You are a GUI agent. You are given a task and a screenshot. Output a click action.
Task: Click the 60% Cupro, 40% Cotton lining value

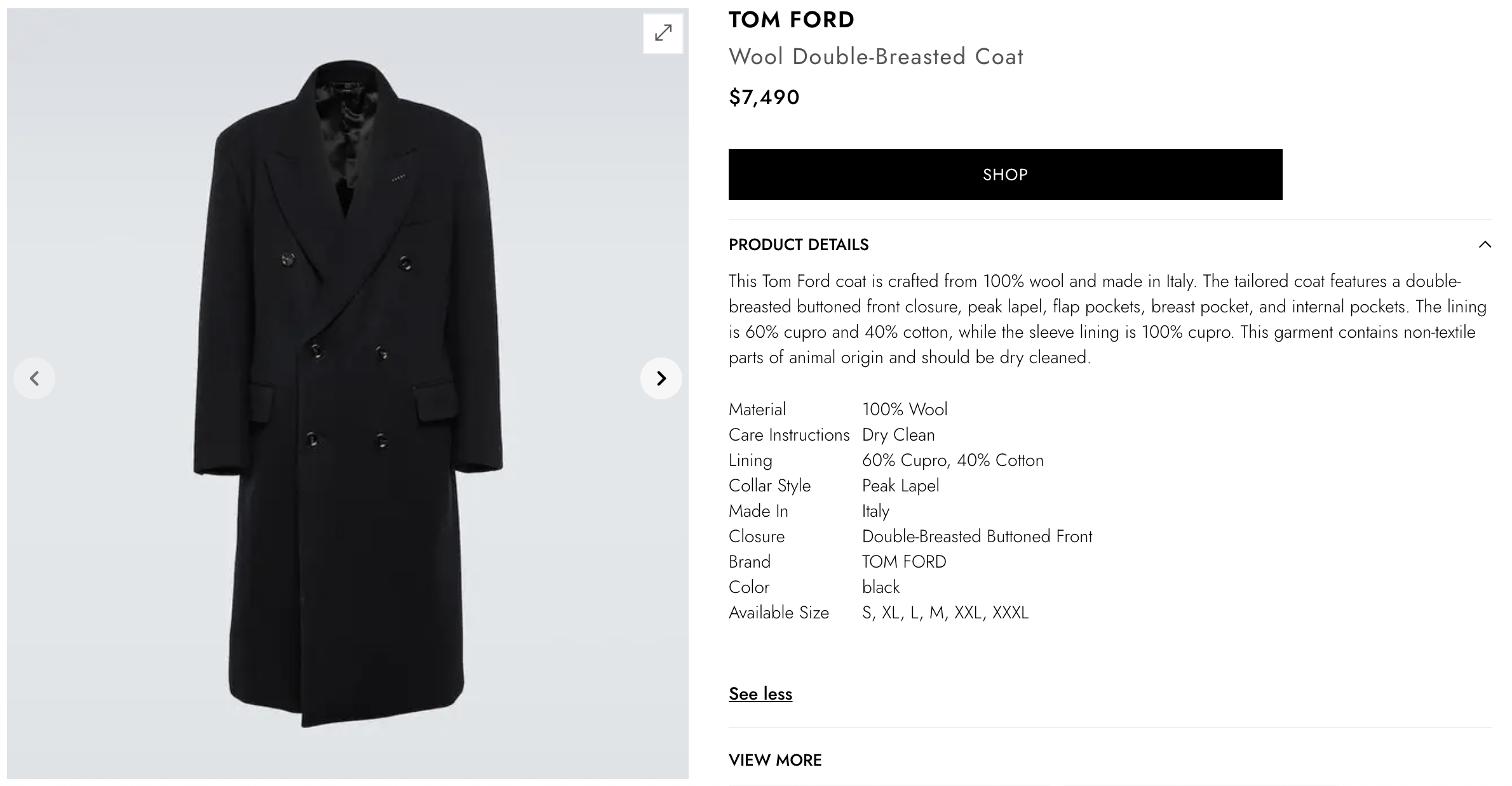(952, 460)
